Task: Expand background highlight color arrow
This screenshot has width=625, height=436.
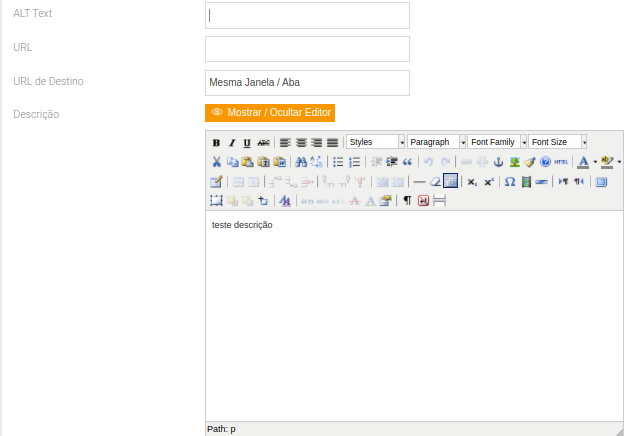Action: point(619,162)
